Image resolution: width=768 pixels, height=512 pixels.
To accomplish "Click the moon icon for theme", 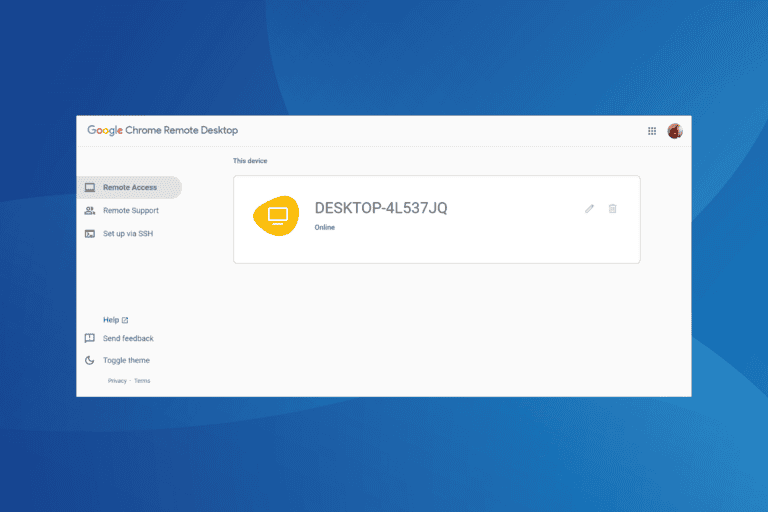I will pyautogui.click(x=90, y=360).
